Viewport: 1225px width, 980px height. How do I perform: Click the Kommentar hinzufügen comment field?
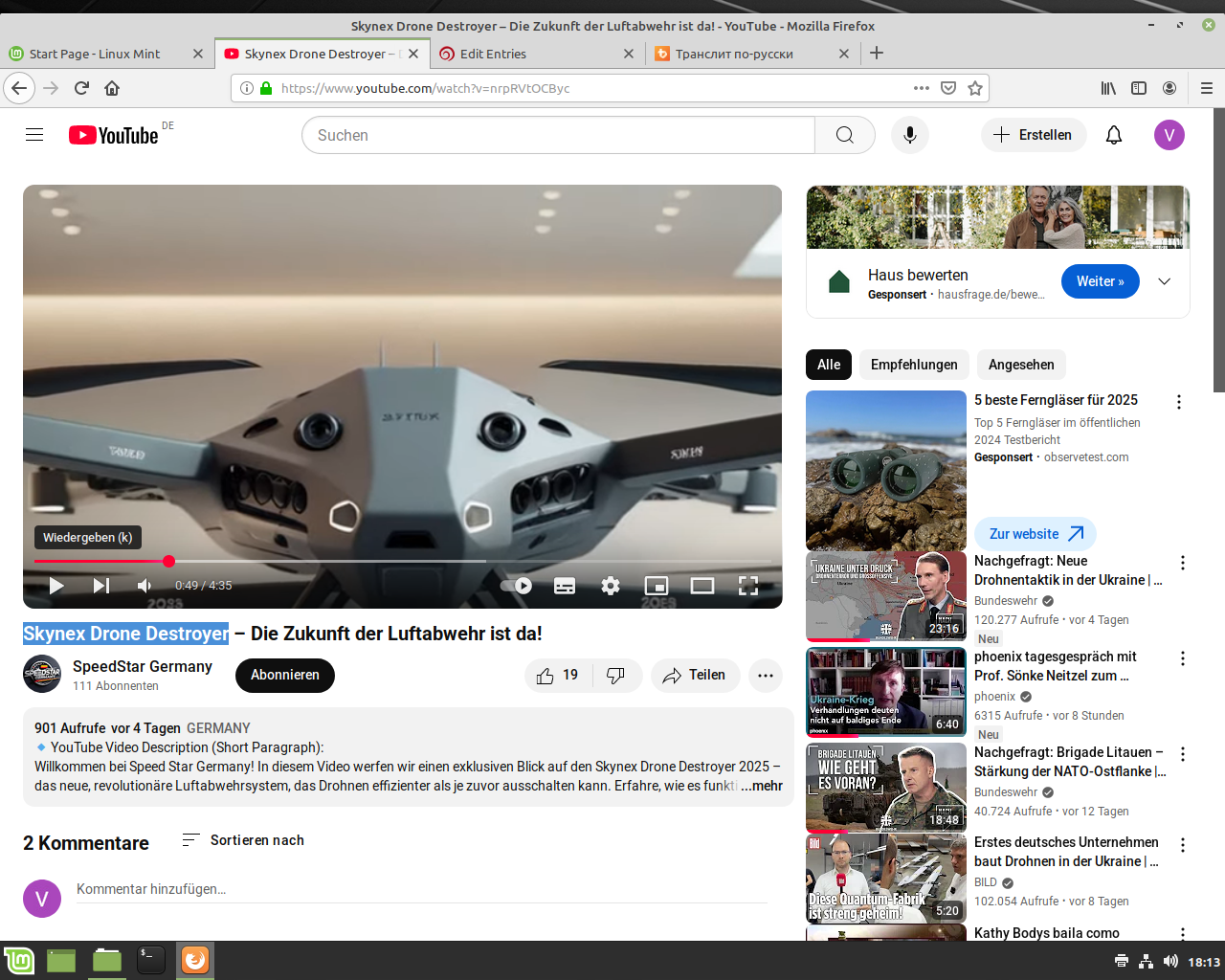click(x=422, y=889)
